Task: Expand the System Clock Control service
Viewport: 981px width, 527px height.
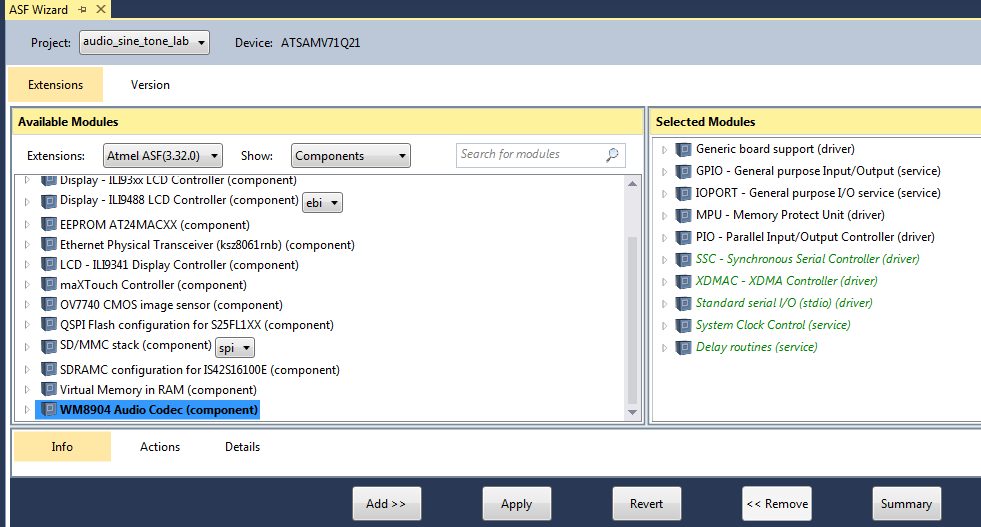Action: pyautogui.click(x=665, y=325)
